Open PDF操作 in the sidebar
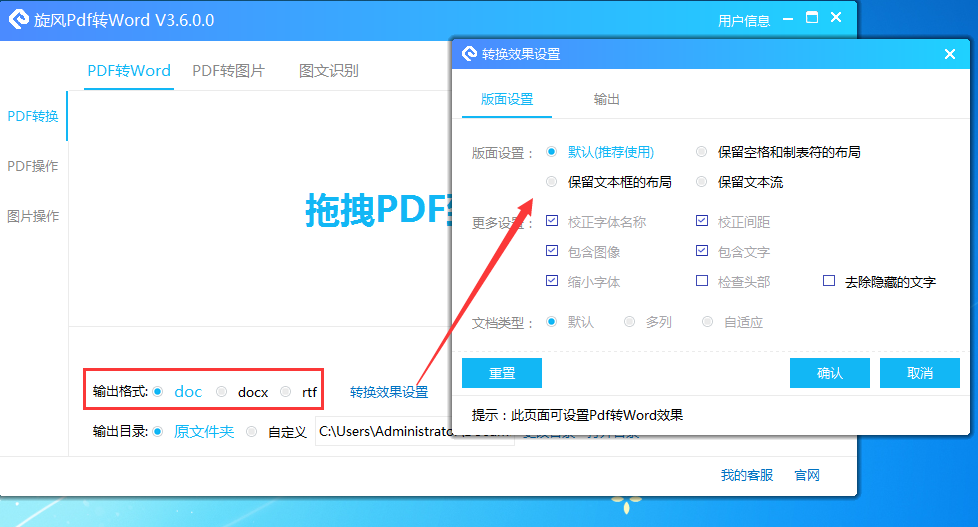The image size is (978, 527). [x=32, y=166]
